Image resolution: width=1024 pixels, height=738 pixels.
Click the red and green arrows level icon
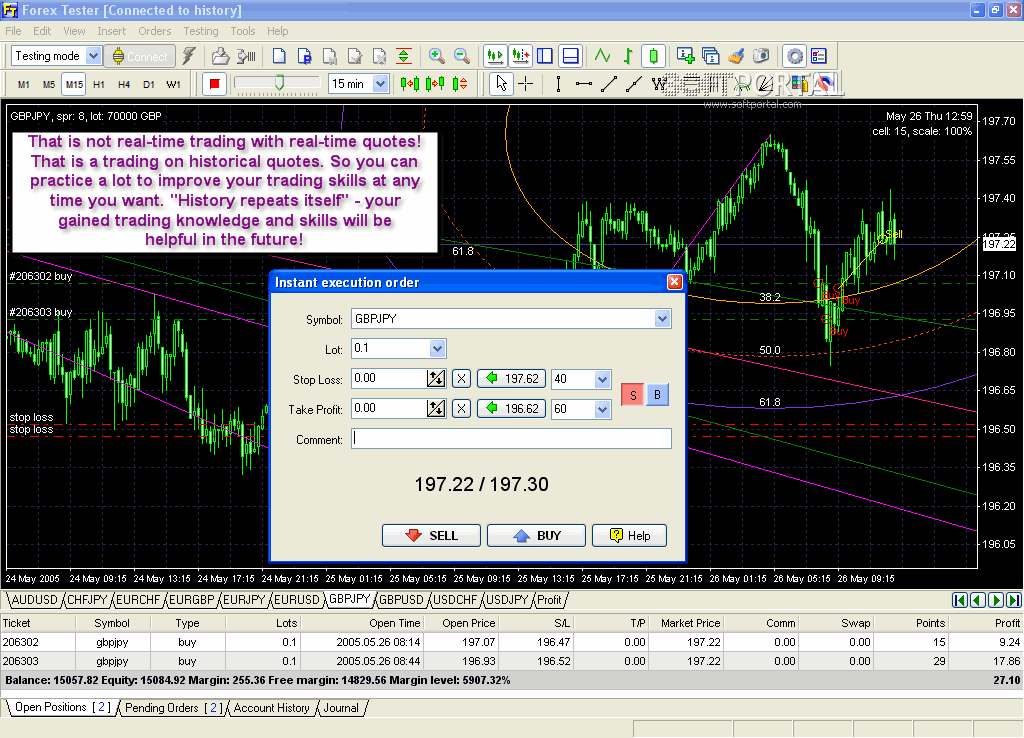404,56
